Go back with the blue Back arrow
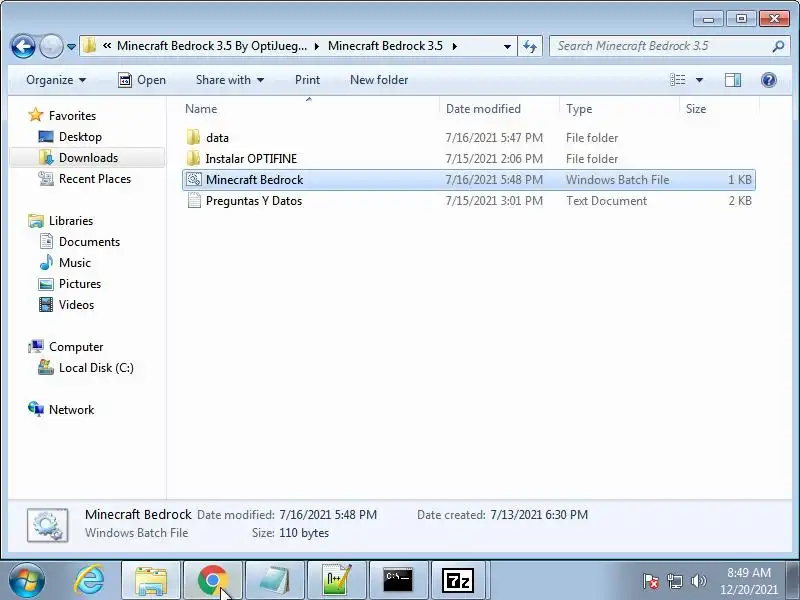Screen dimensions: 800x600 click(23, 46)
